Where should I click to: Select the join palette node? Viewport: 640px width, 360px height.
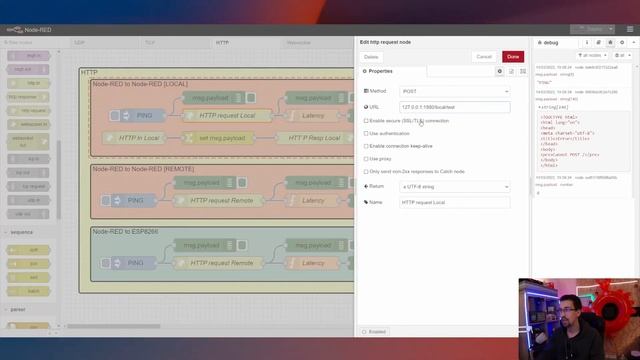click(29, 264)
